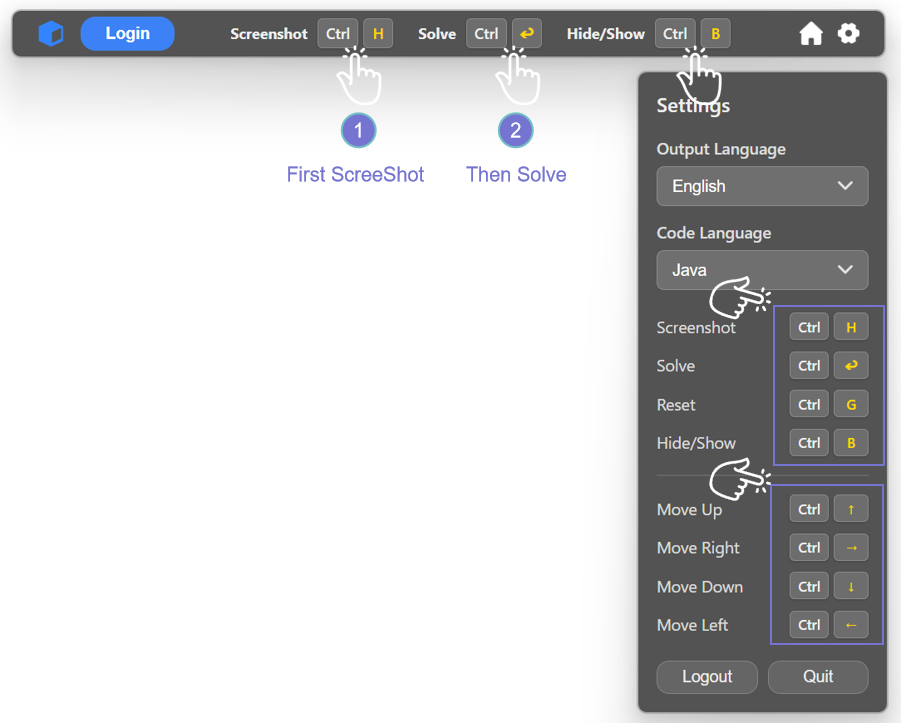Click the Hide/Show label in top bar
The height and width of the screenshot is (724, 901).
[x=606, y=34]
